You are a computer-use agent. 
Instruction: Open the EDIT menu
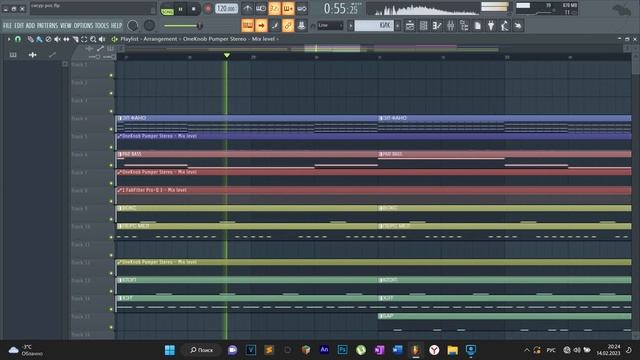coord(19,25)
